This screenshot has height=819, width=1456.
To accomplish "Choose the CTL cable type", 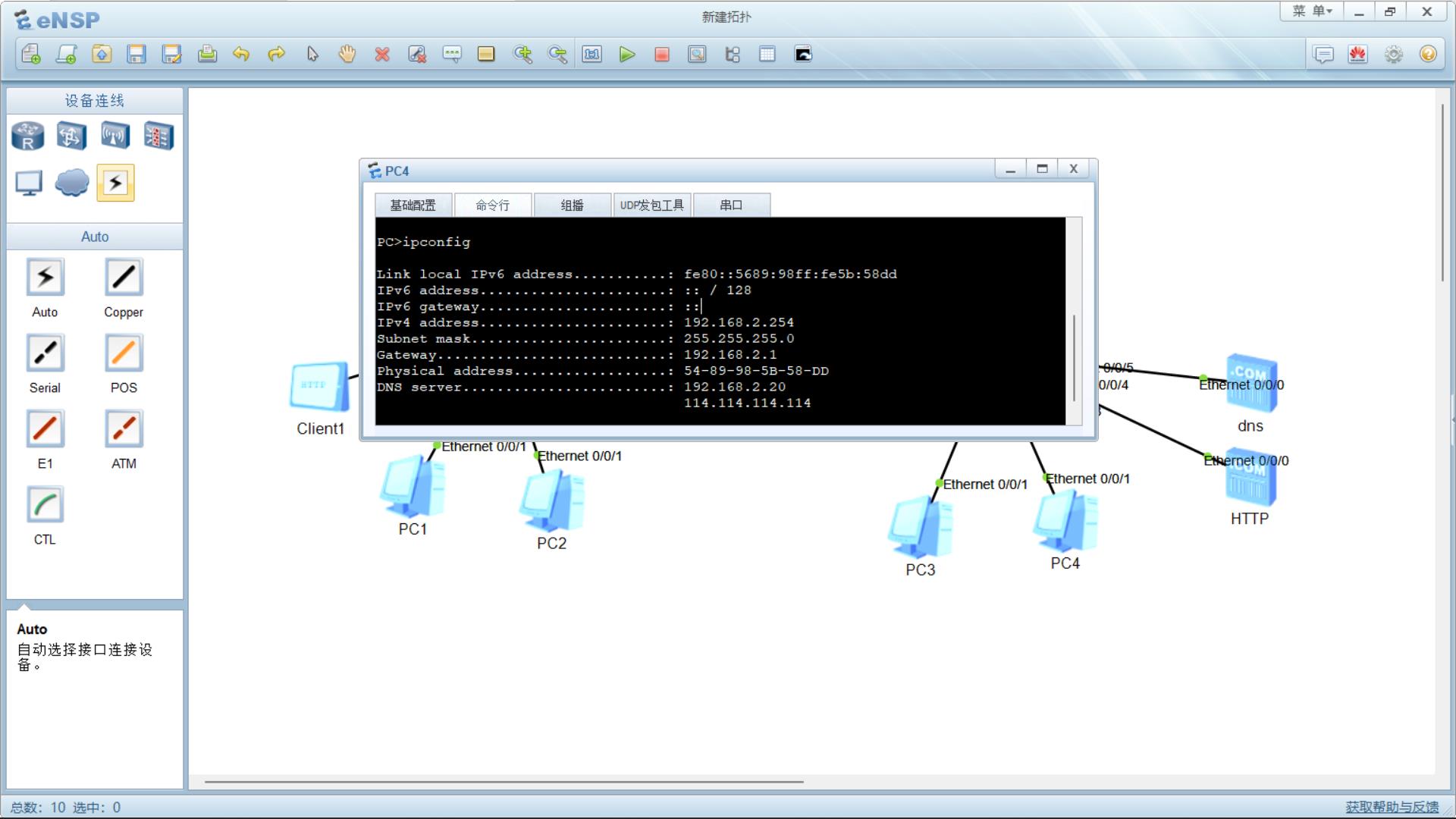I will coord(45,505).
